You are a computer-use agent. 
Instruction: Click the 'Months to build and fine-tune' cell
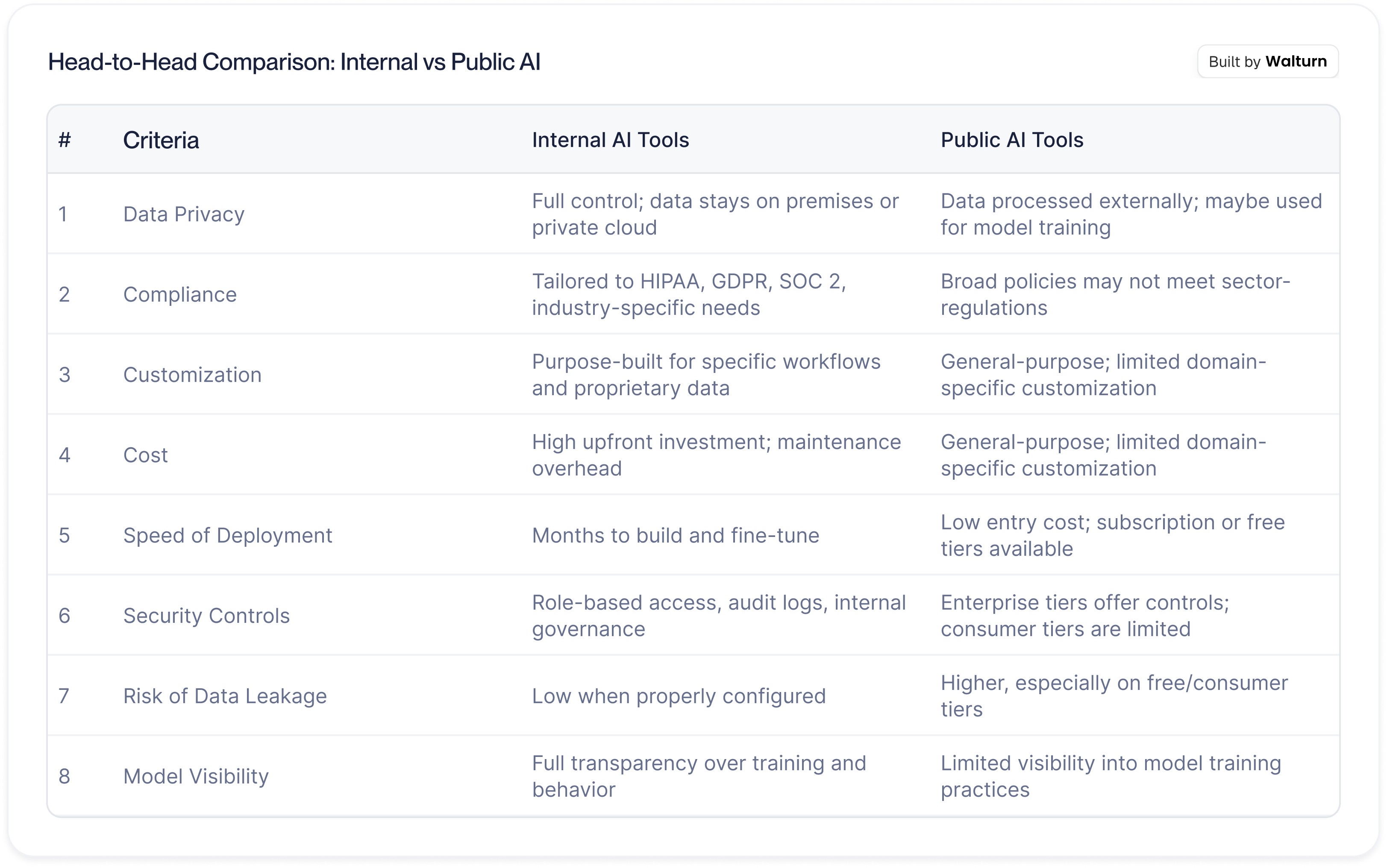(675, 536)
